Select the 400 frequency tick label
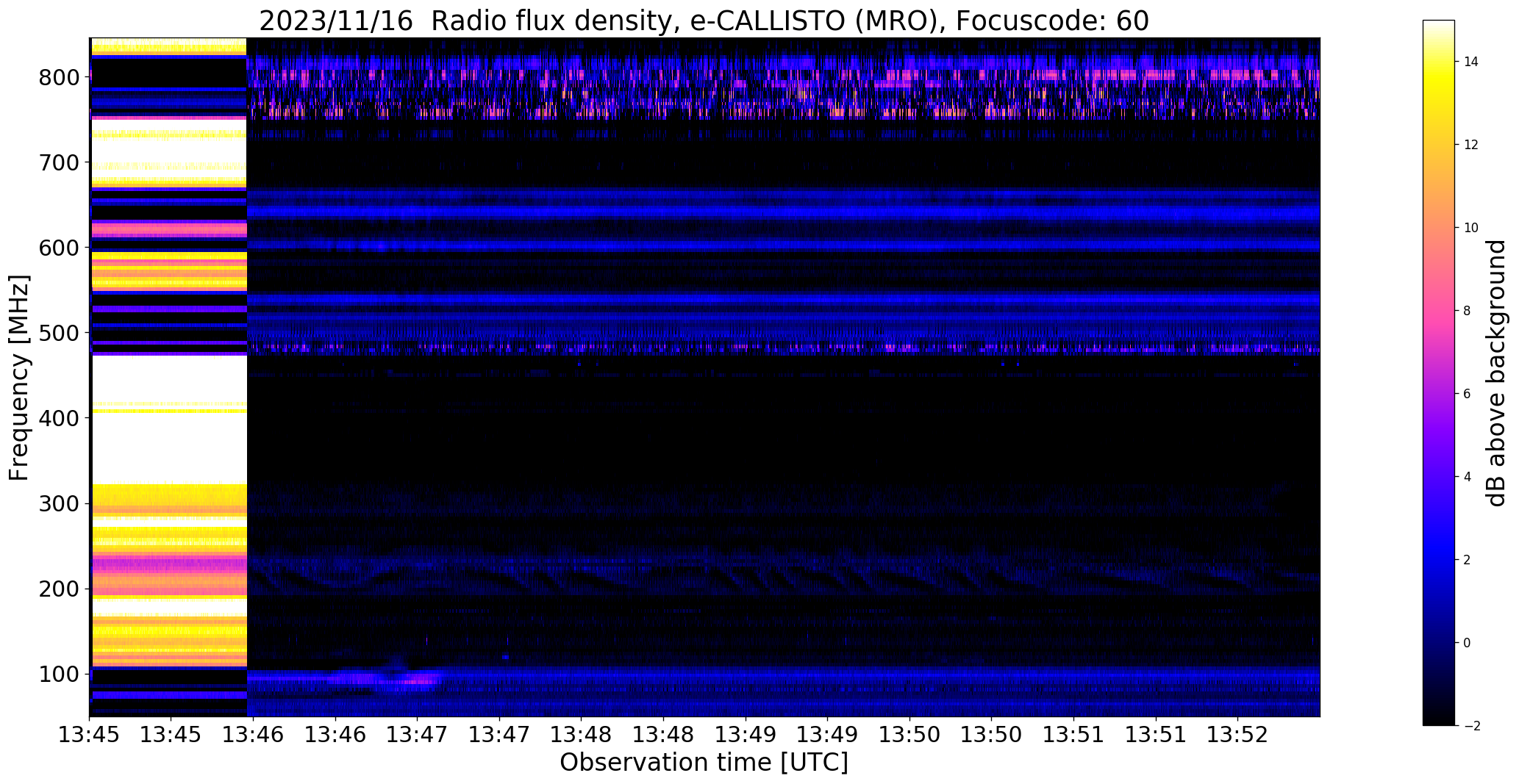The height and width of the screenshot is (784, 1519). point(60,418)
